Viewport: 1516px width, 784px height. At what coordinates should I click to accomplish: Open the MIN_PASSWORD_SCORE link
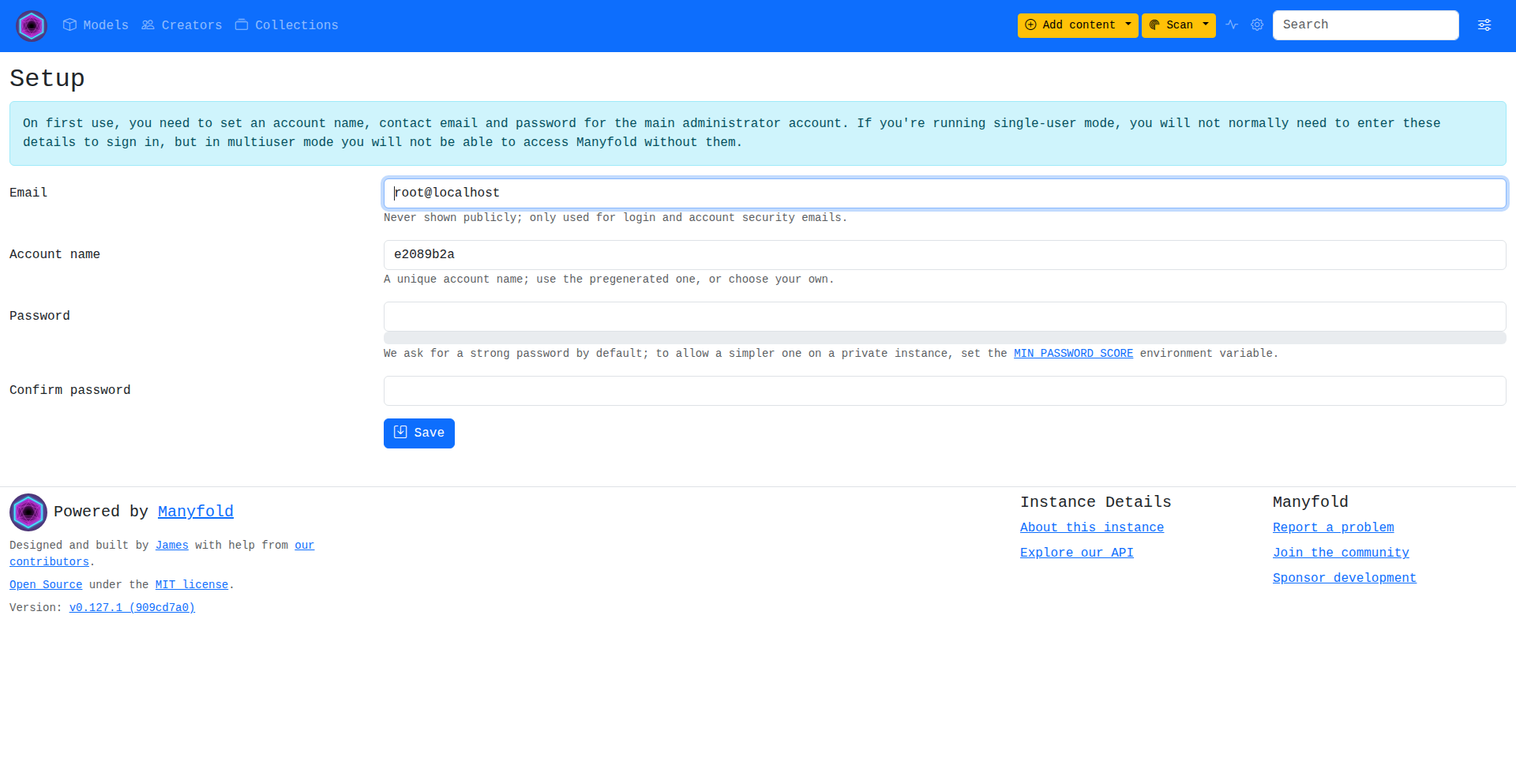pyautogui.click(x=1073, y=354)
